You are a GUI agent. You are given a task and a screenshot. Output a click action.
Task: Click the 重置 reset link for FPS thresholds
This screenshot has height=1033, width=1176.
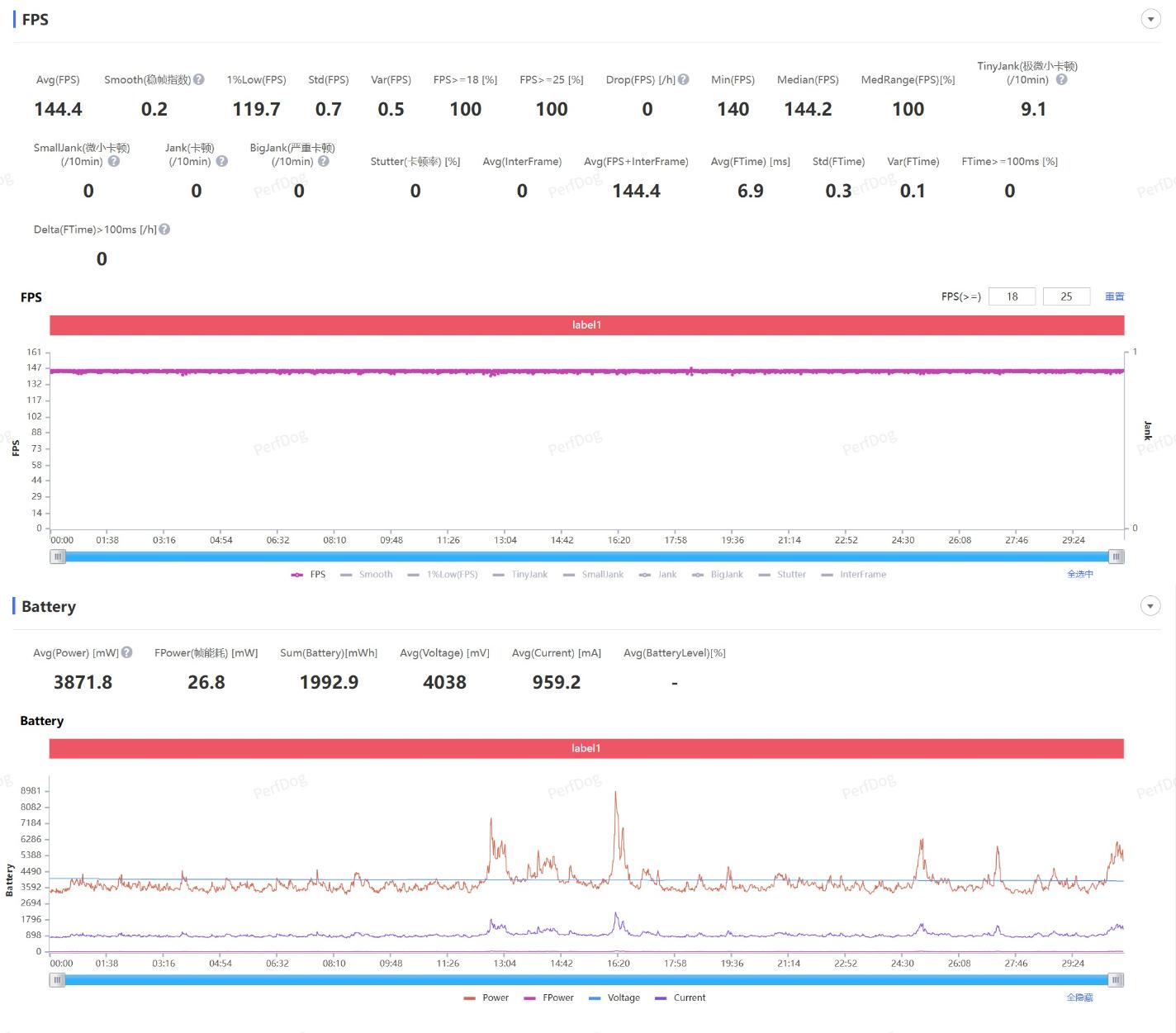(1114, 296)
